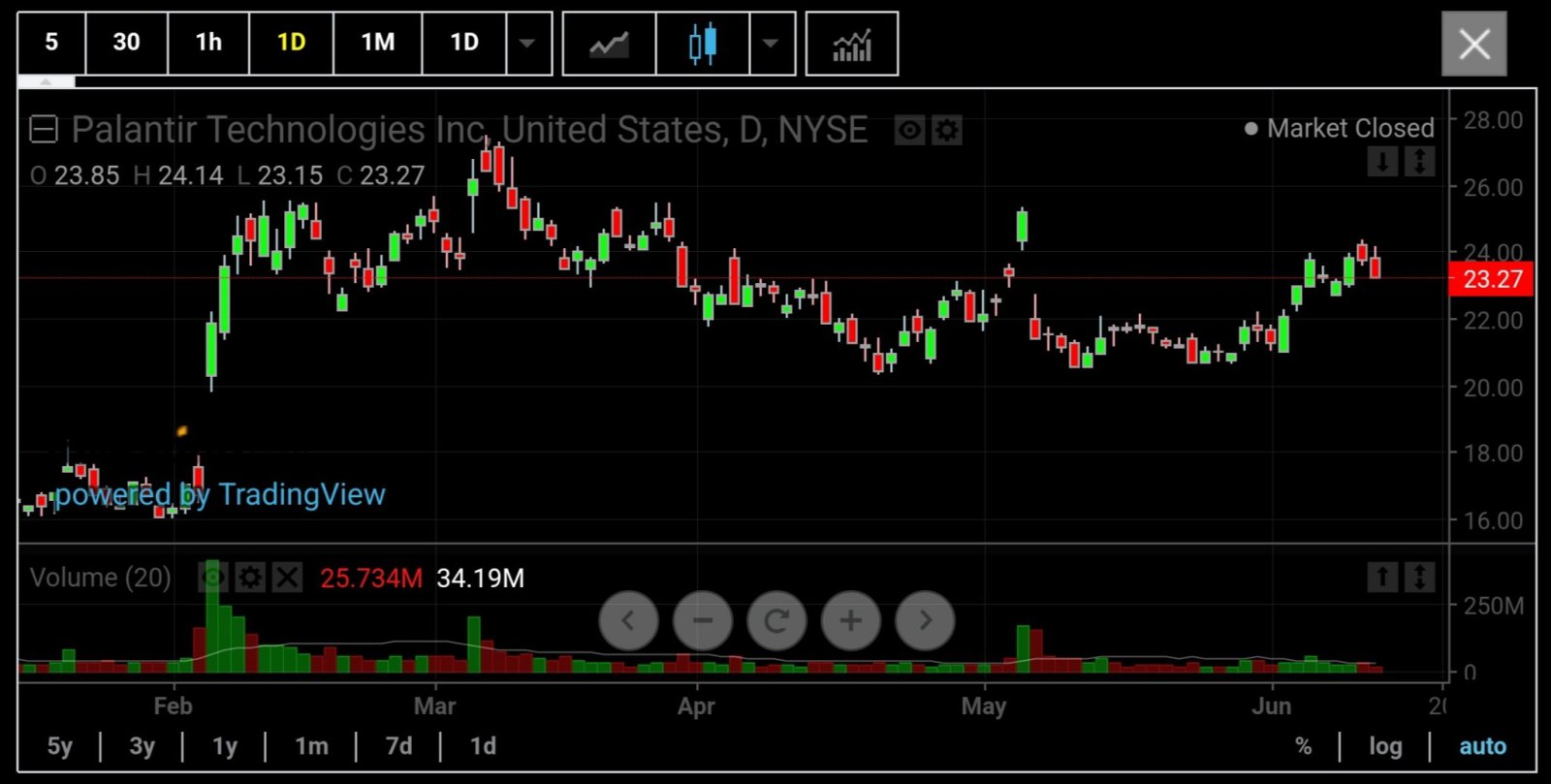Image resolution: width=1551 pixels, height=784 pixels.
Task: Zoom out with the minus button
Action: (703, 620)
